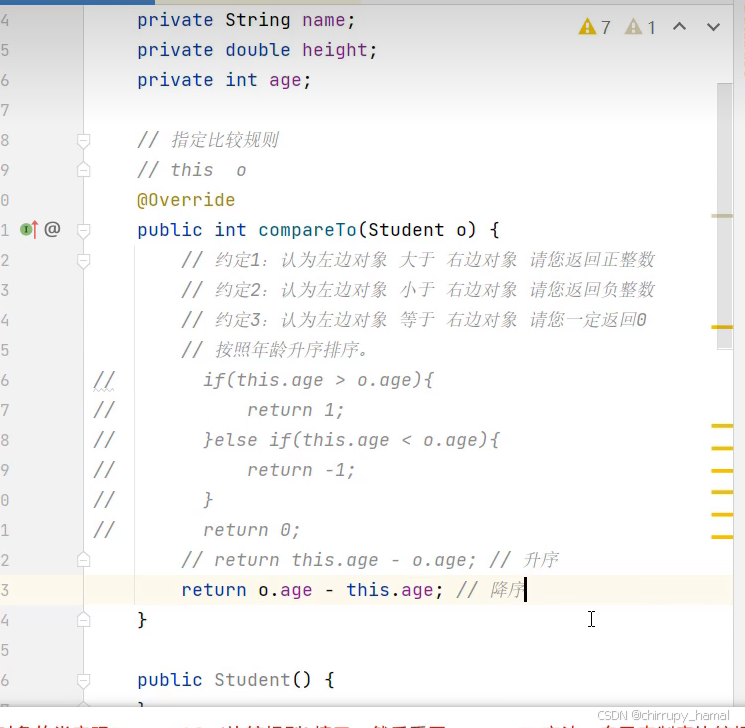The image size is (745, 728).
Task: Click the olive stripe marker near compareTo line
Action: point(722,216)
